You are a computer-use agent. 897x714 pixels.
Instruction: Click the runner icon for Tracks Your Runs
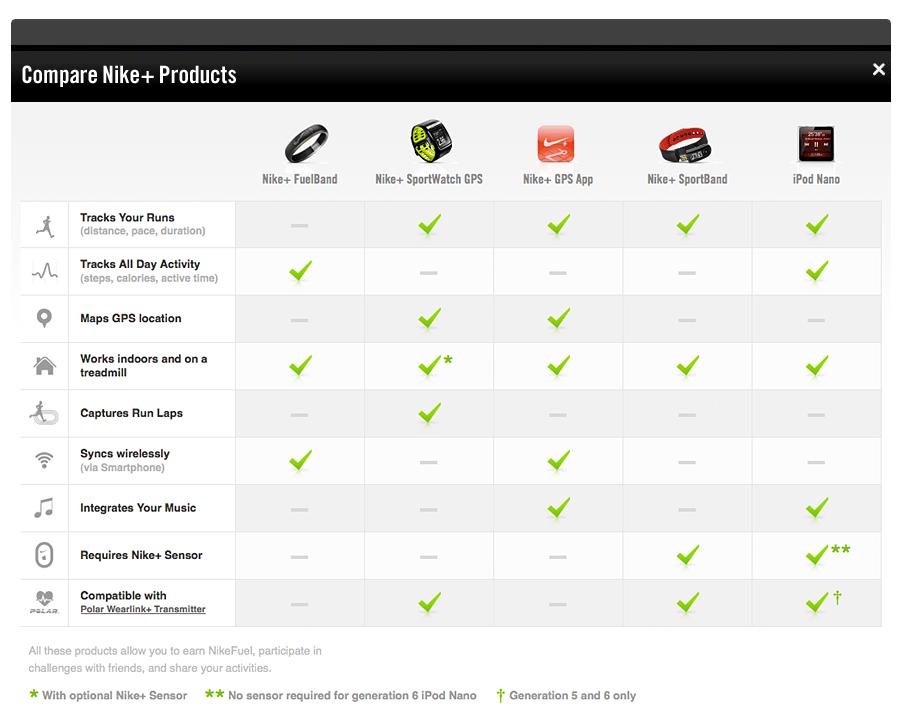pyautogui.click(x=44, y=224)
